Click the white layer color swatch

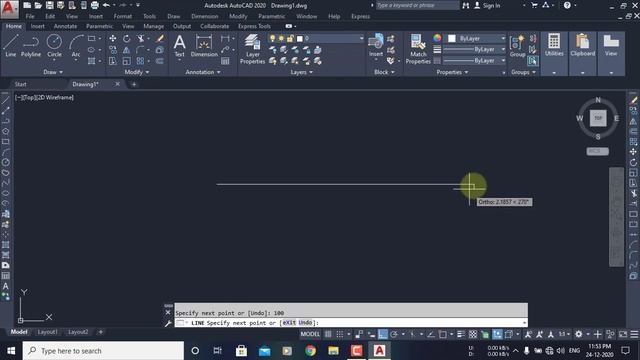point(300,38)
